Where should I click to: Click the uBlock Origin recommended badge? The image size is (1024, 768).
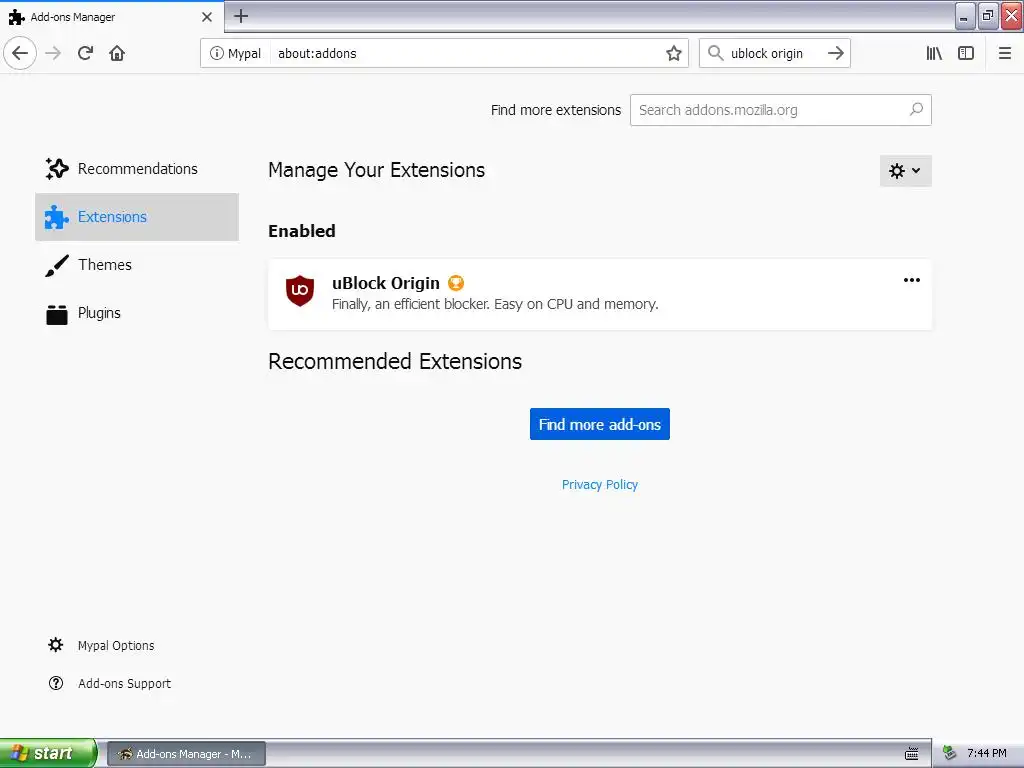[456, 283]
